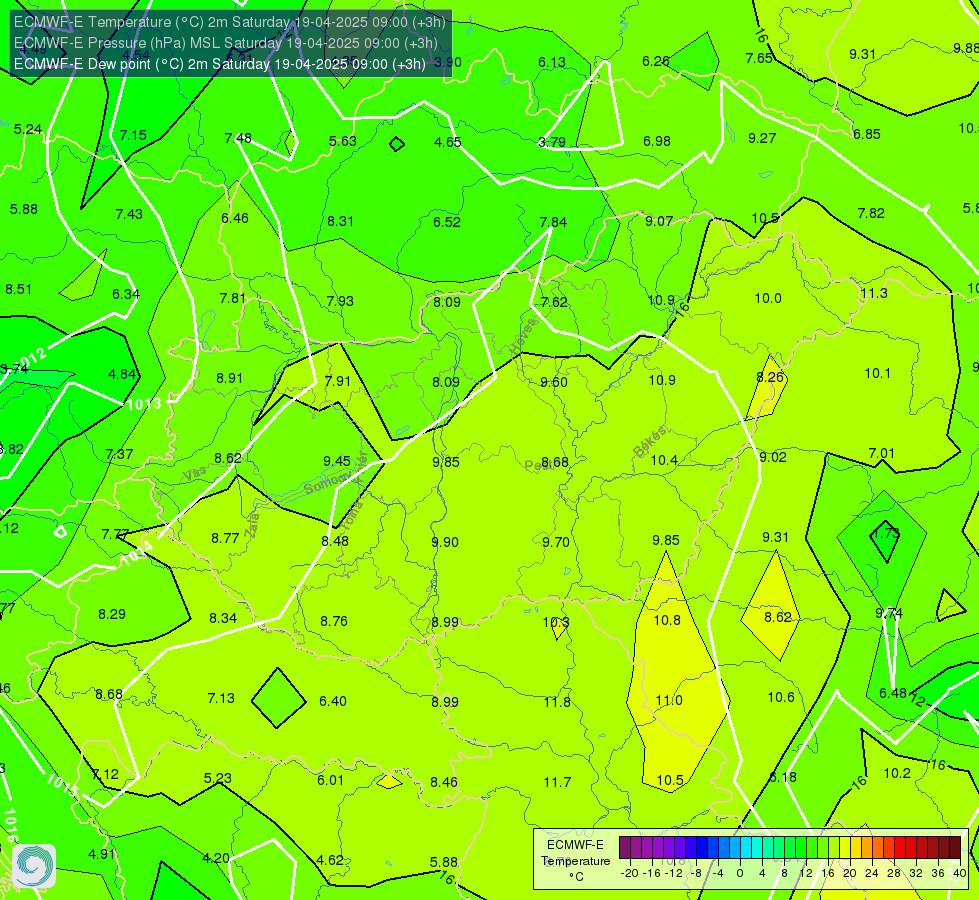Click the dew point value 6.48
The width and height of the screenshot is (979, 900).
[x=893, y=693]
